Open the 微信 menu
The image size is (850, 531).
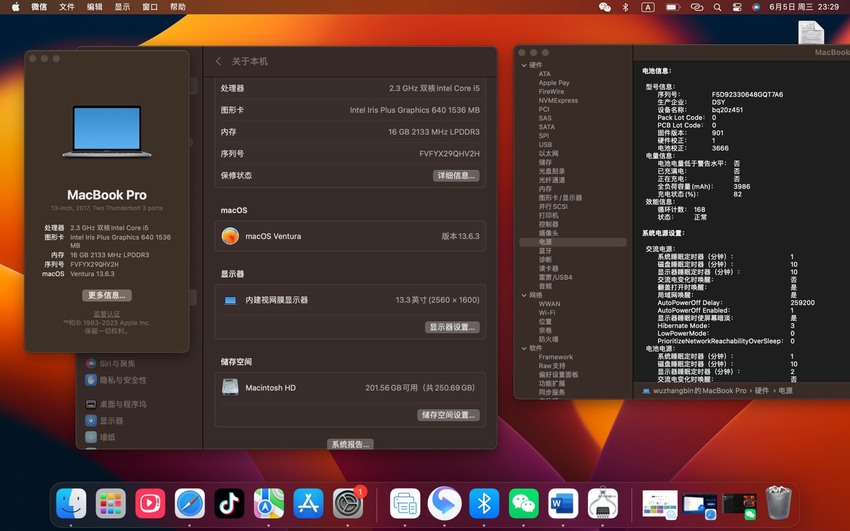coord(39,7)
